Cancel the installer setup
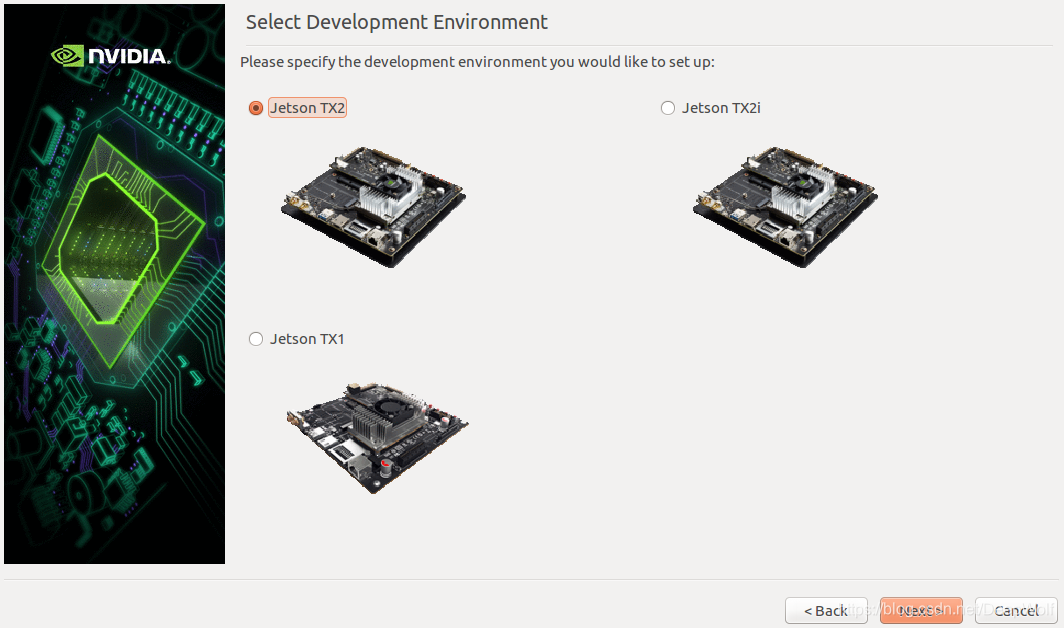Viewport: 1064px width, 628px height. tap(1016, 610)
